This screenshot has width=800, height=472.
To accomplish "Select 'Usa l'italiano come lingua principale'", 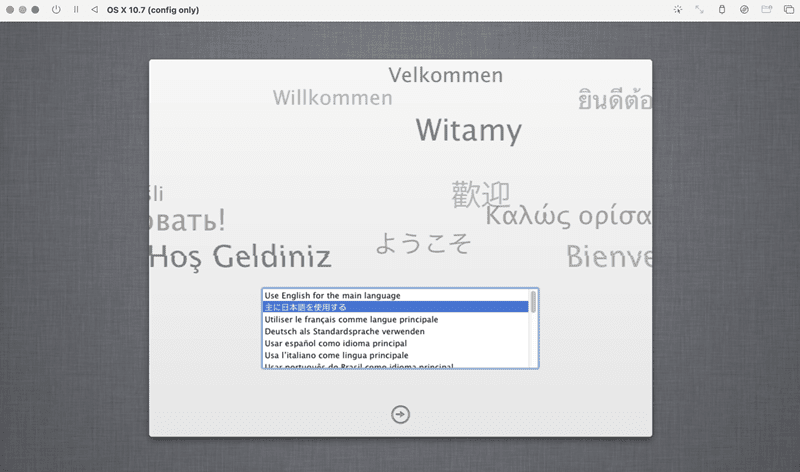I will [x=395, y=355].
